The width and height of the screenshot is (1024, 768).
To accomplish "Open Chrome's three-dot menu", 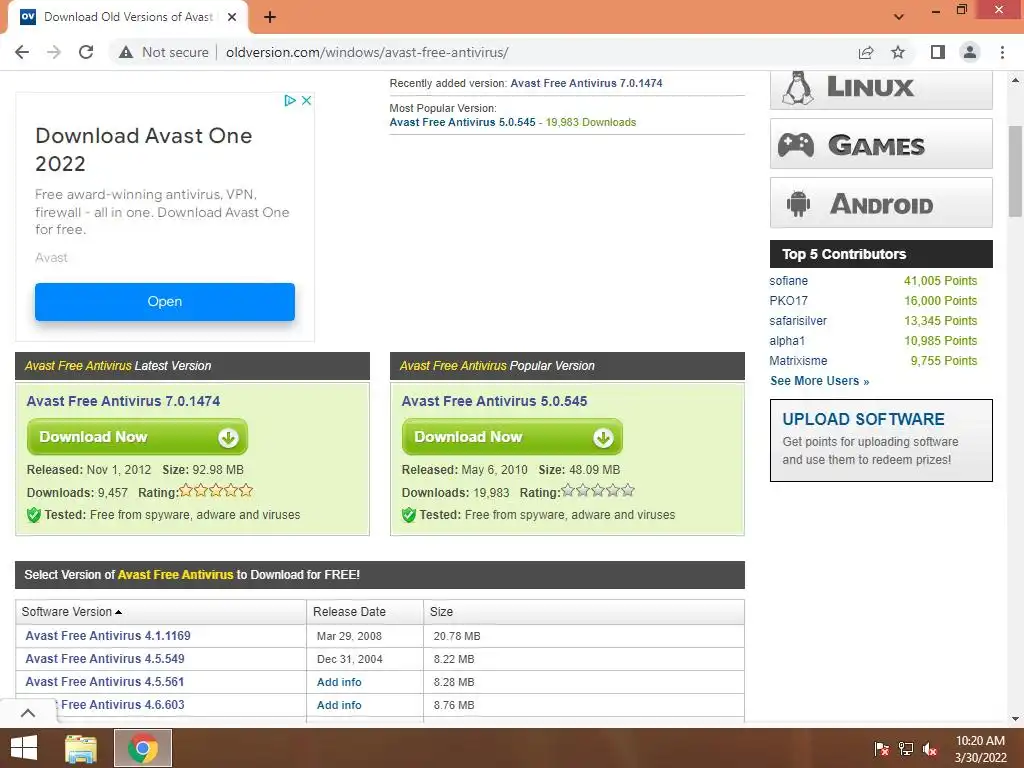I will click(x=1002, y=52).
